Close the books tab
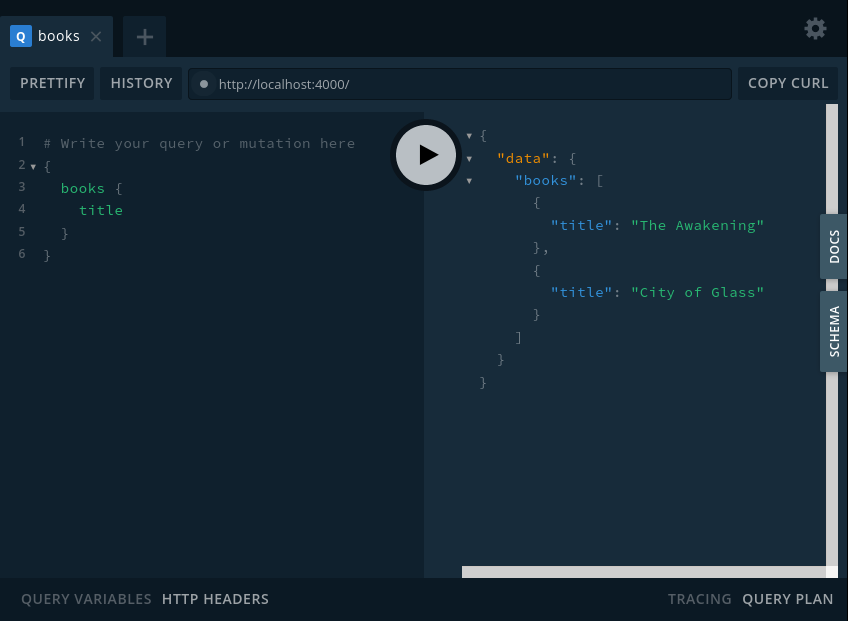 pos(96,36)
